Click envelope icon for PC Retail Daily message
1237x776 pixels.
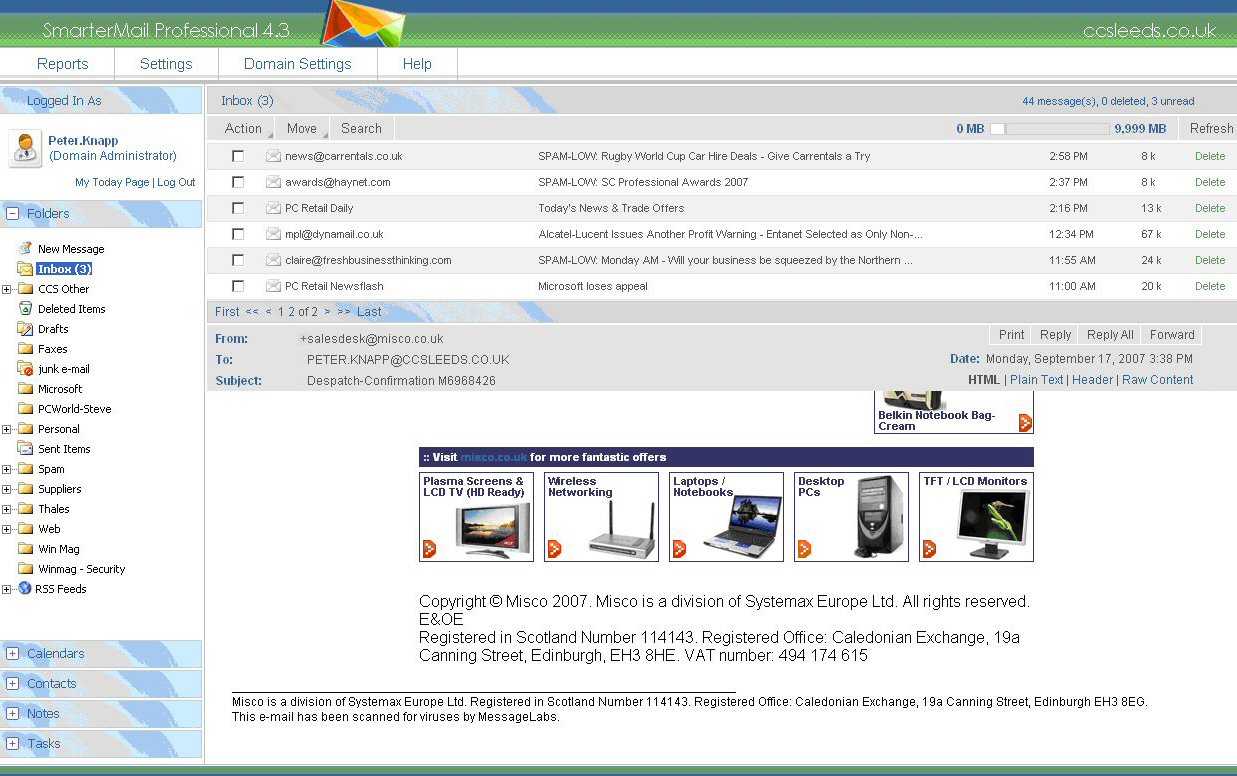[x=273, y=208]
